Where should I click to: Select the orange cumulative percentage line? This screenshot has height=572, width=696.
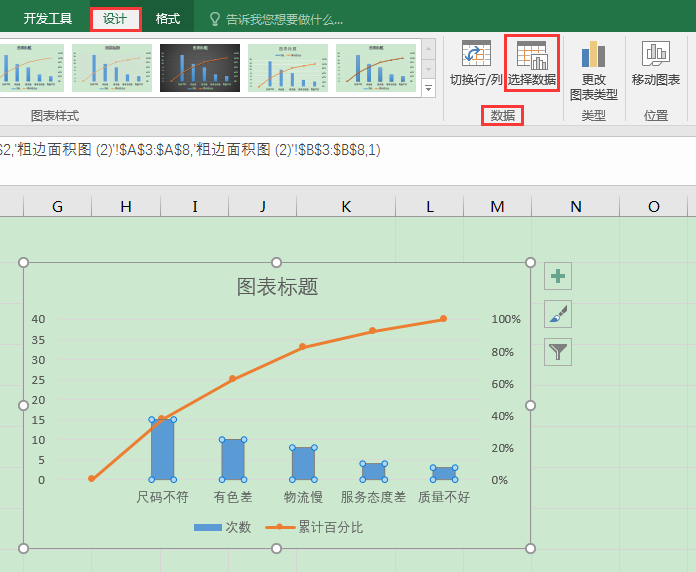pyautogui.click(x=267, y=362)
